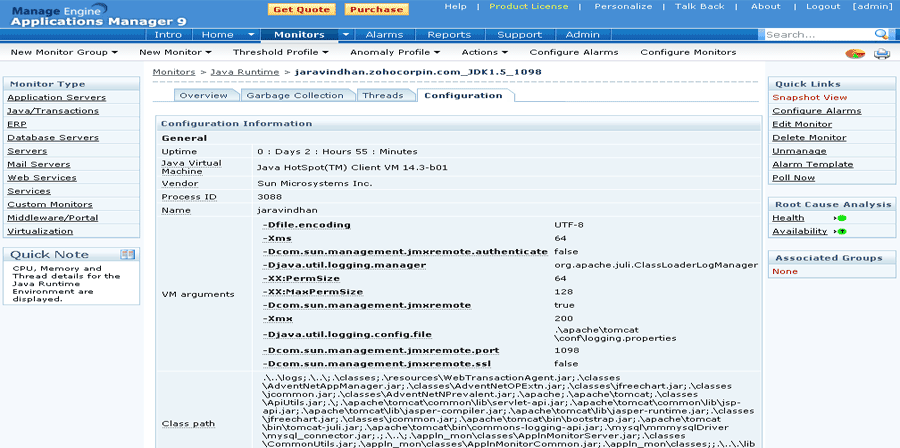Open the printer-friendly view icon

click(882, 54)
